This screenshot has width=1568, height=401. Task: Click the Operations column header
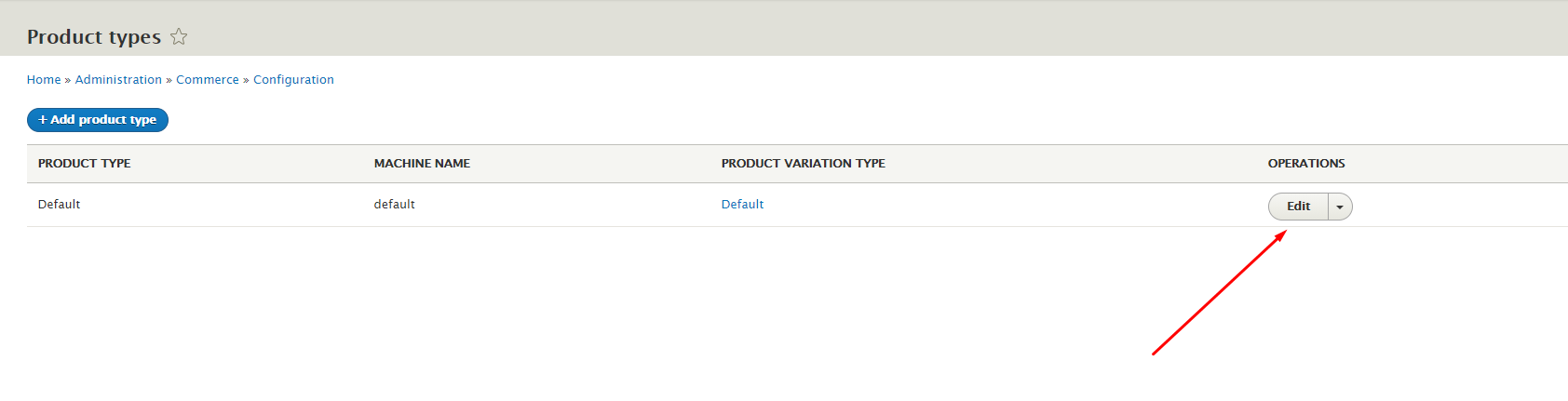[x=1306, y=164]
